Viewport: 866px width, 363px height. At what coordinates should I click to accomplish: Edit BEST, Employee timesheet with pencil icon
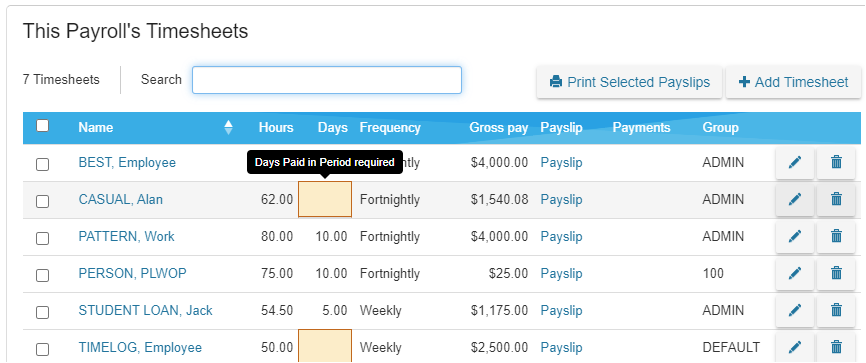tap(795, 163)
